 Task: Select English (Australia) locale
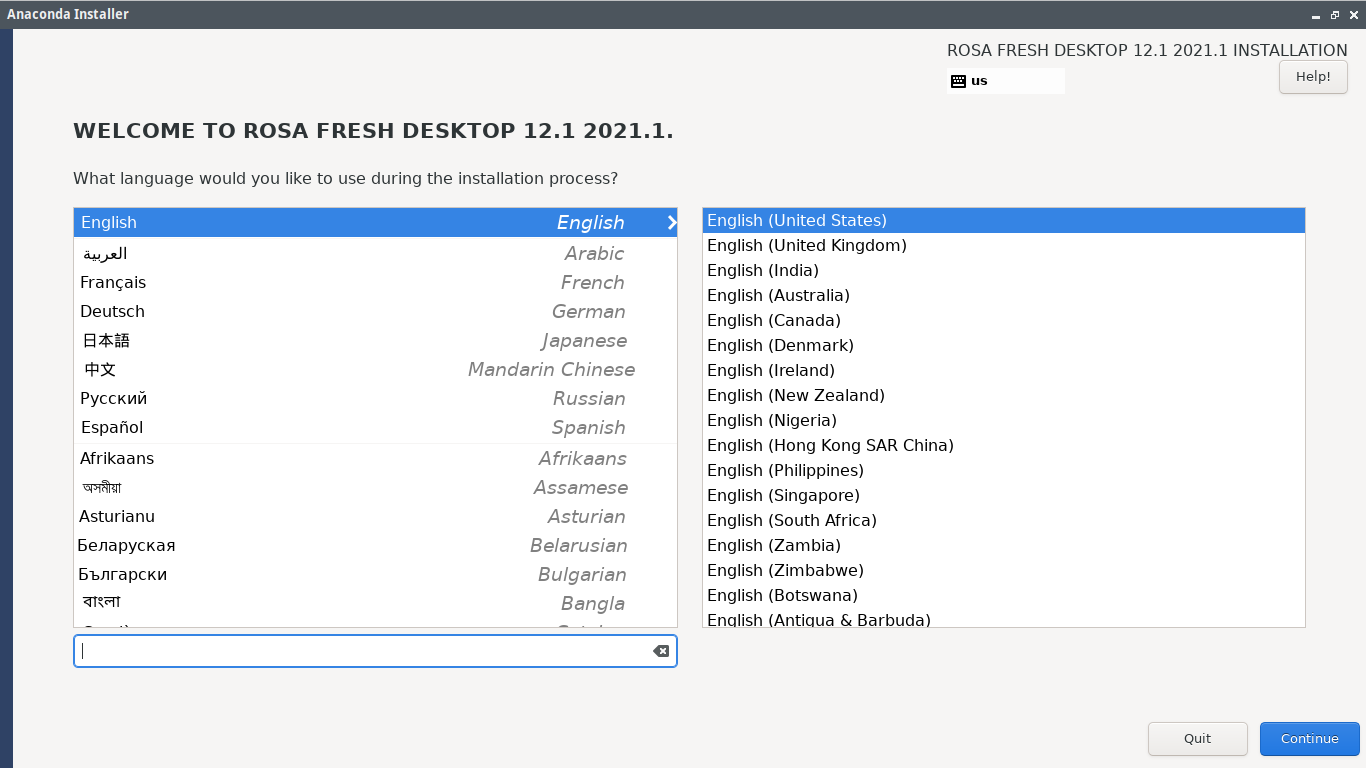coord(1004,295)
